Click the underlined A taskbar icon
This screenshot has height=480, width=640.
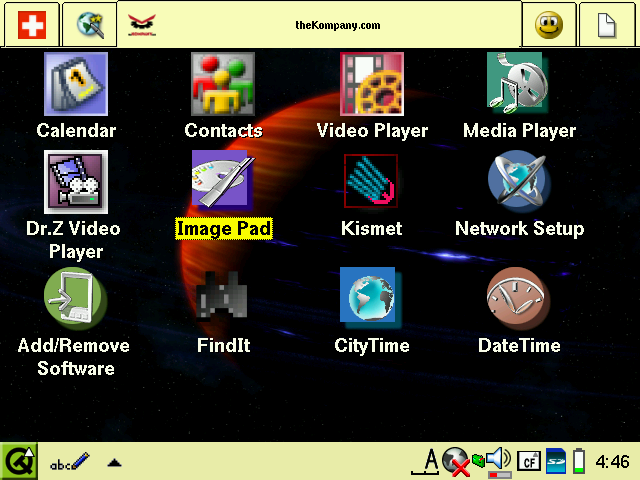coord(425,461)
